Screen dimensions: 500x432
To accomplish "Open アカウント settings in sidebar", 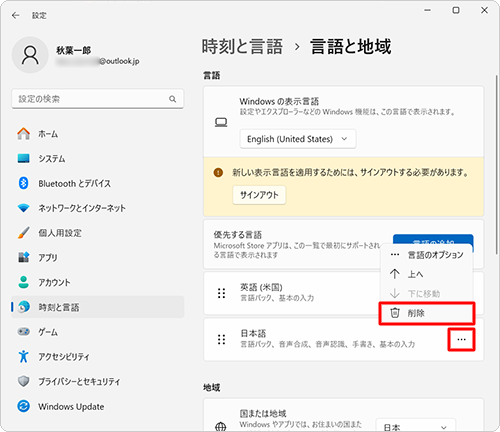I will 97,282.
